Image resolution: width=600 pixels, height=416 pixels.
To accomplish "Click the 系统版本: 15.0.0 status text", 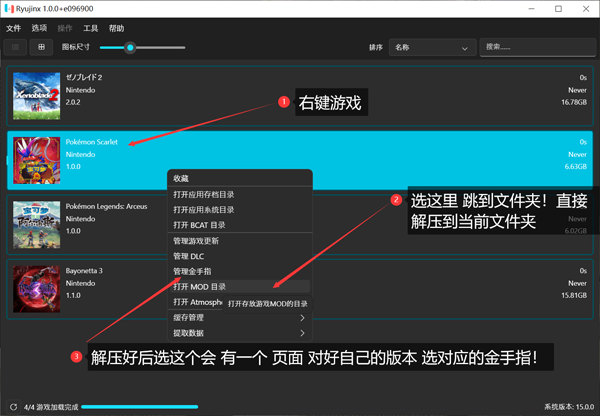I will [569, 407].
